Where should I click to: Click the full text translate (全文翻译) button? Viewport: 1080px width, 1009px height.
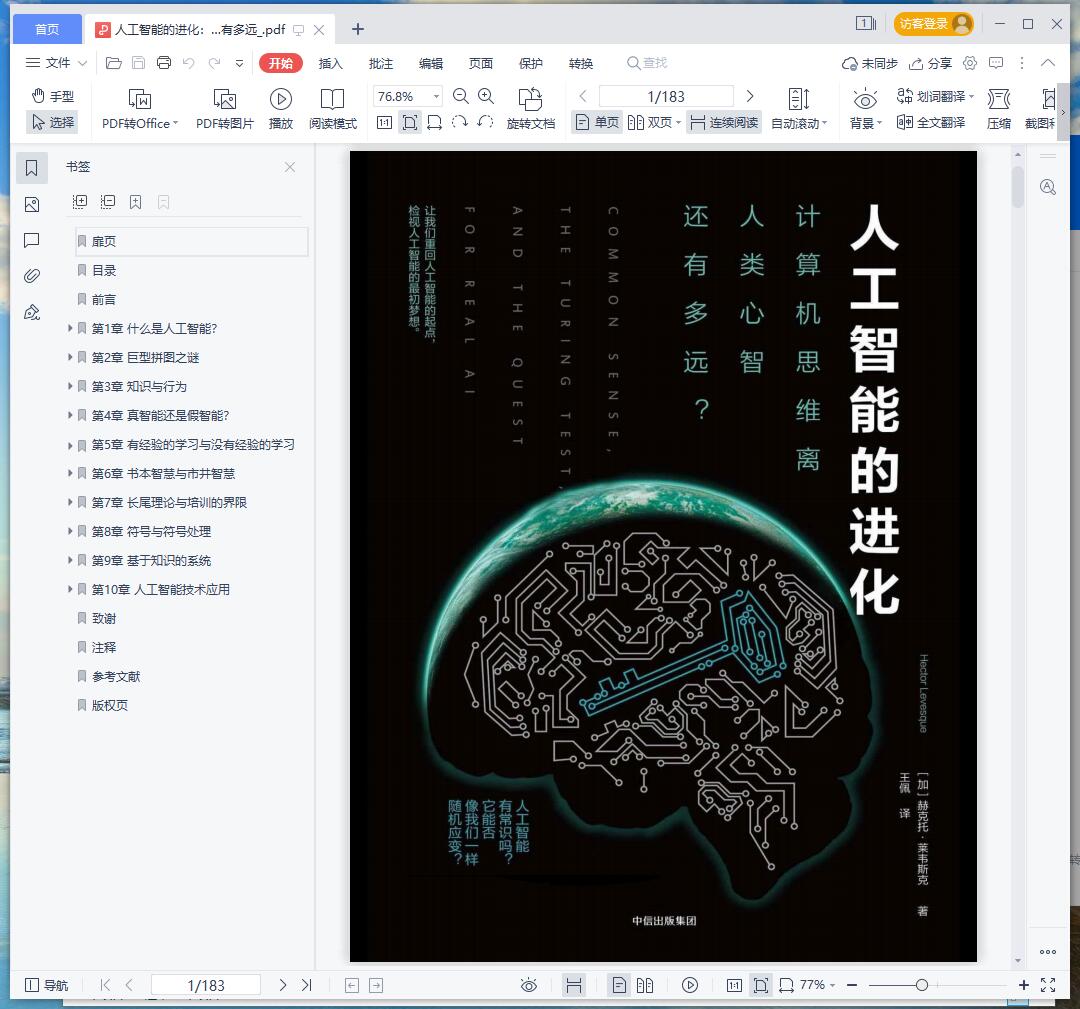pyautogui.click(x=931, y=122)
